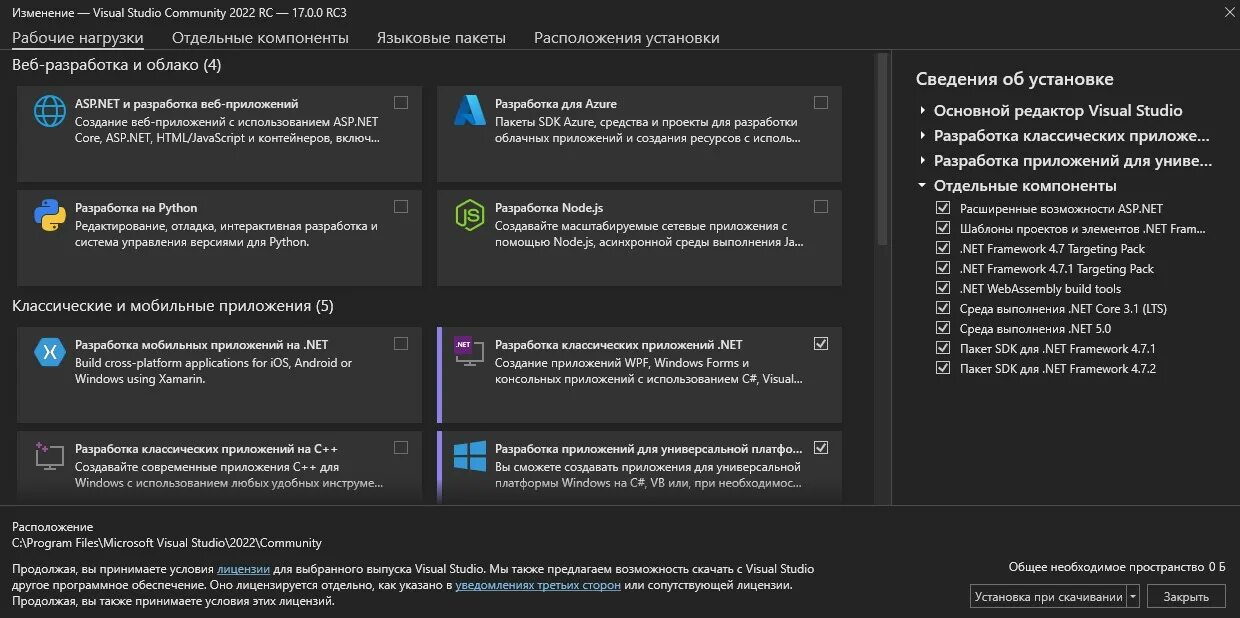Click the Сведения об установке heading
Viewport: 1240px width, 618px height.
point(1014,79)
